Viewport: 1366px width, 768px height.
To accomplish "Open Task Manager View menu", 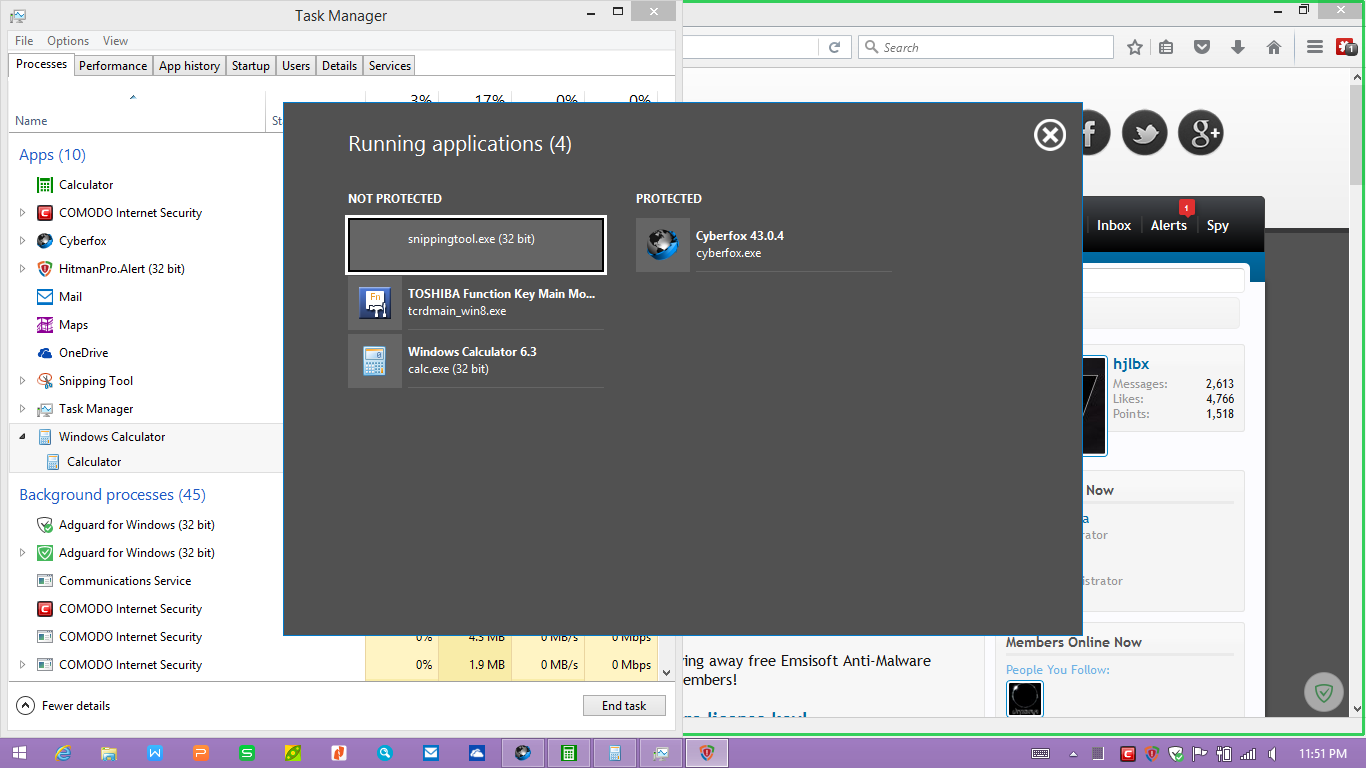I will [x=115, y=41].
